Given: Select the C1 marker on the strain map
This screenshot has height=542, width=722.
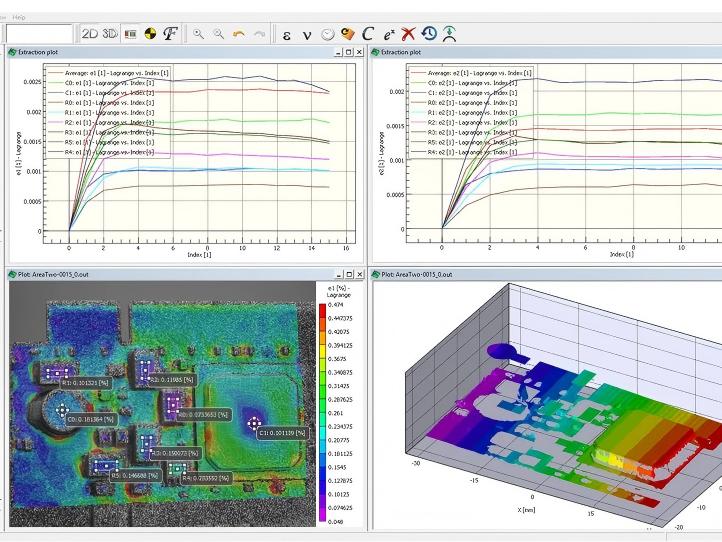Looking at the screenshot, I should click(253, 421).
